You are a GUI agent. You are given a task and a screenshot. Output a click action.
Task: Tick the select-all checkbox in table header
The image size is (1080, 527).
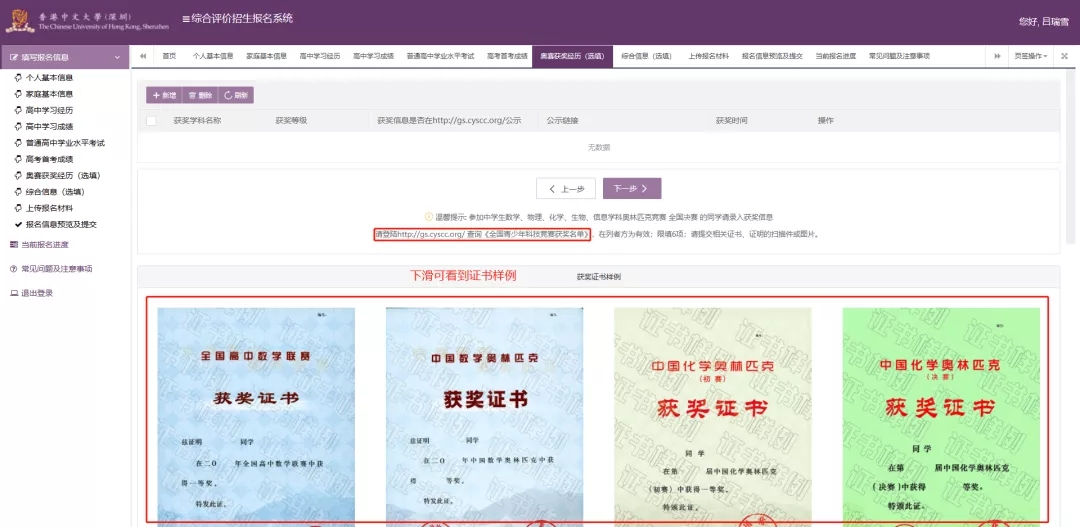coord(152,120)
